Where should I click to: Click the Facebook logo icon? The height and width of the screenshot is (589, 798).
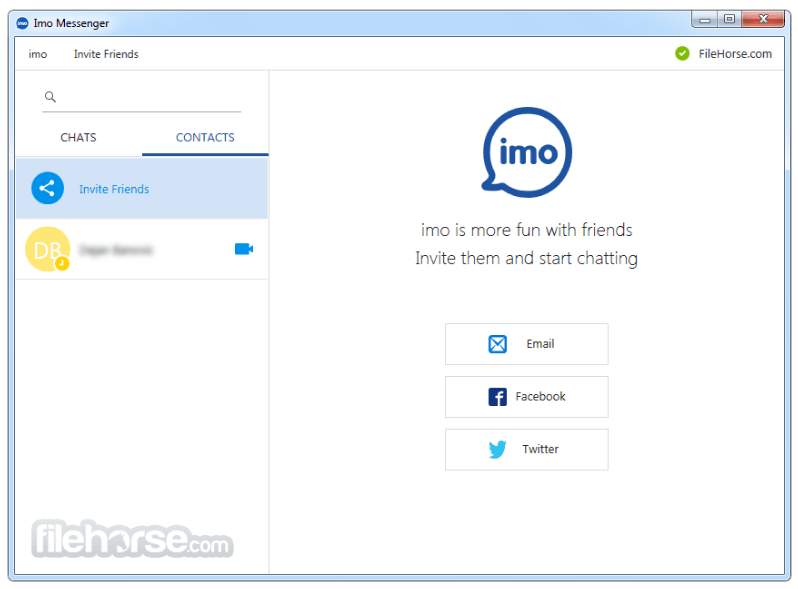(x=497, y=397)
